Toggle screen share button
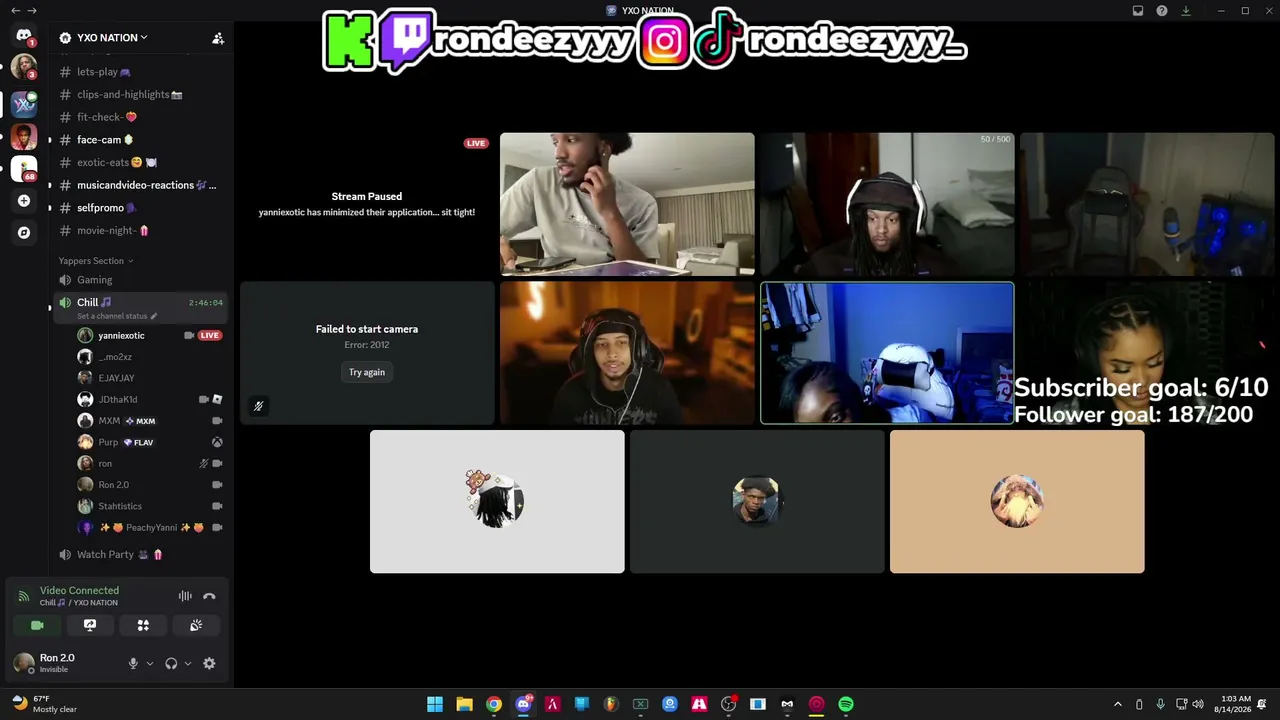This screenshot has width=1280, height=720. pyautogui.click(x=90, y=625)
